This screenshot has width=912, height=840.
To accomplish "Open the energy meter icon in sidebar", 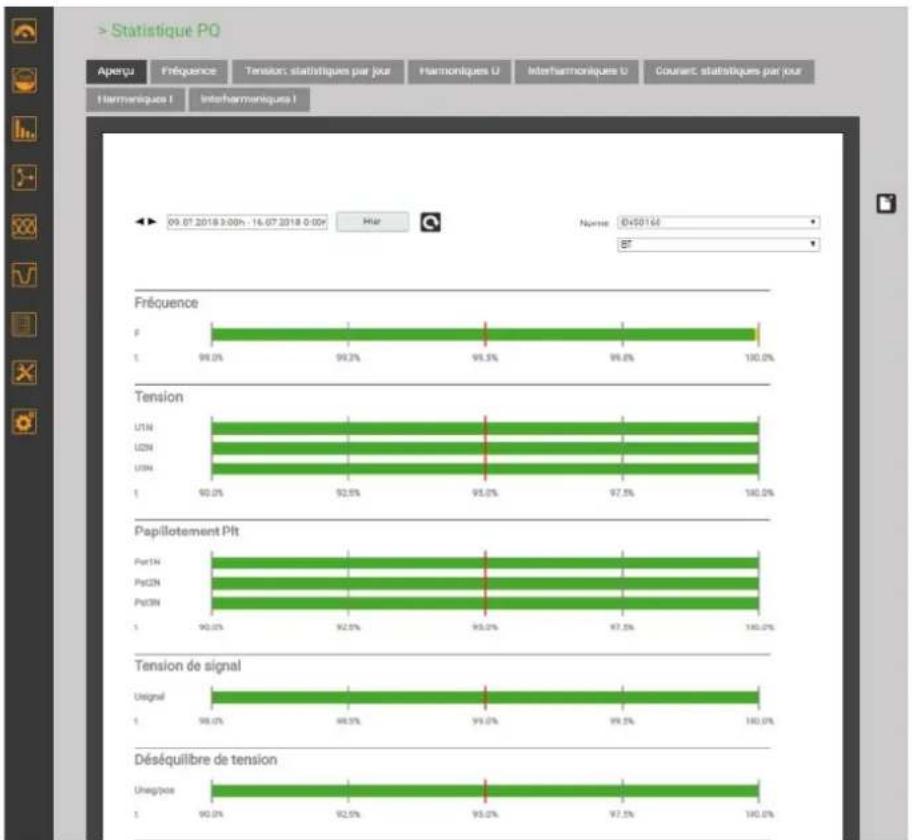I will coord(24,80).
